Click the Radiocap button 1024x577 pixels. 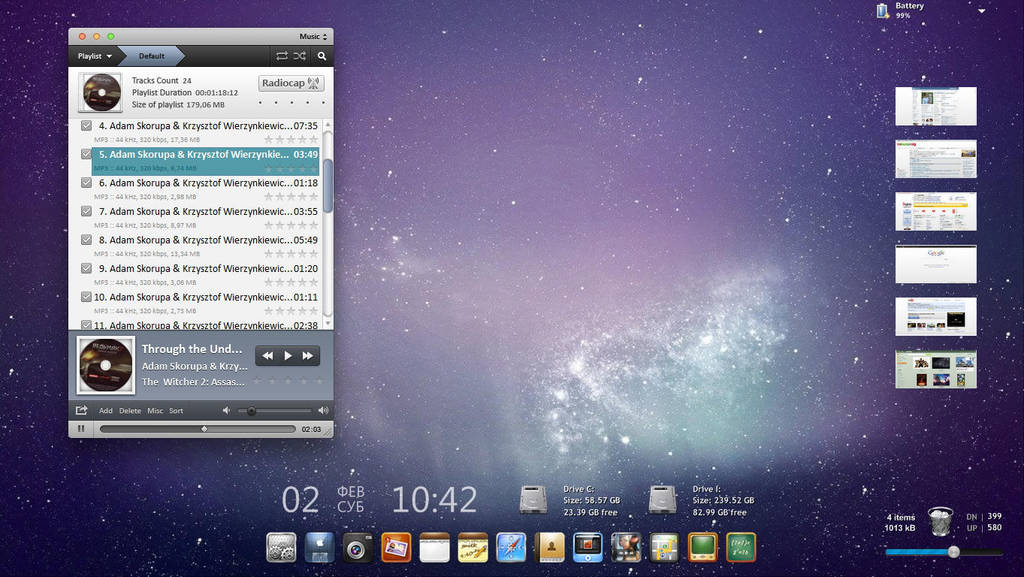tap(291, 83)
